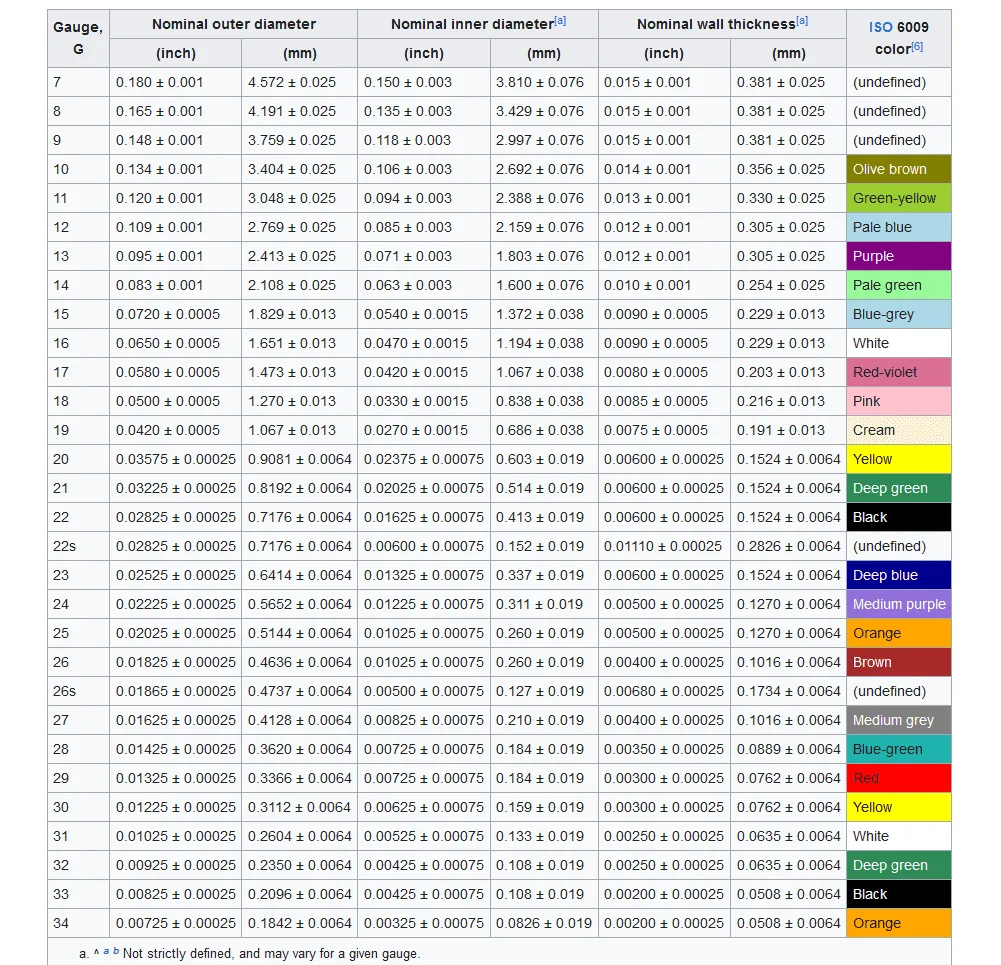Select the '1.803 ± 0.076' cell

544,257
